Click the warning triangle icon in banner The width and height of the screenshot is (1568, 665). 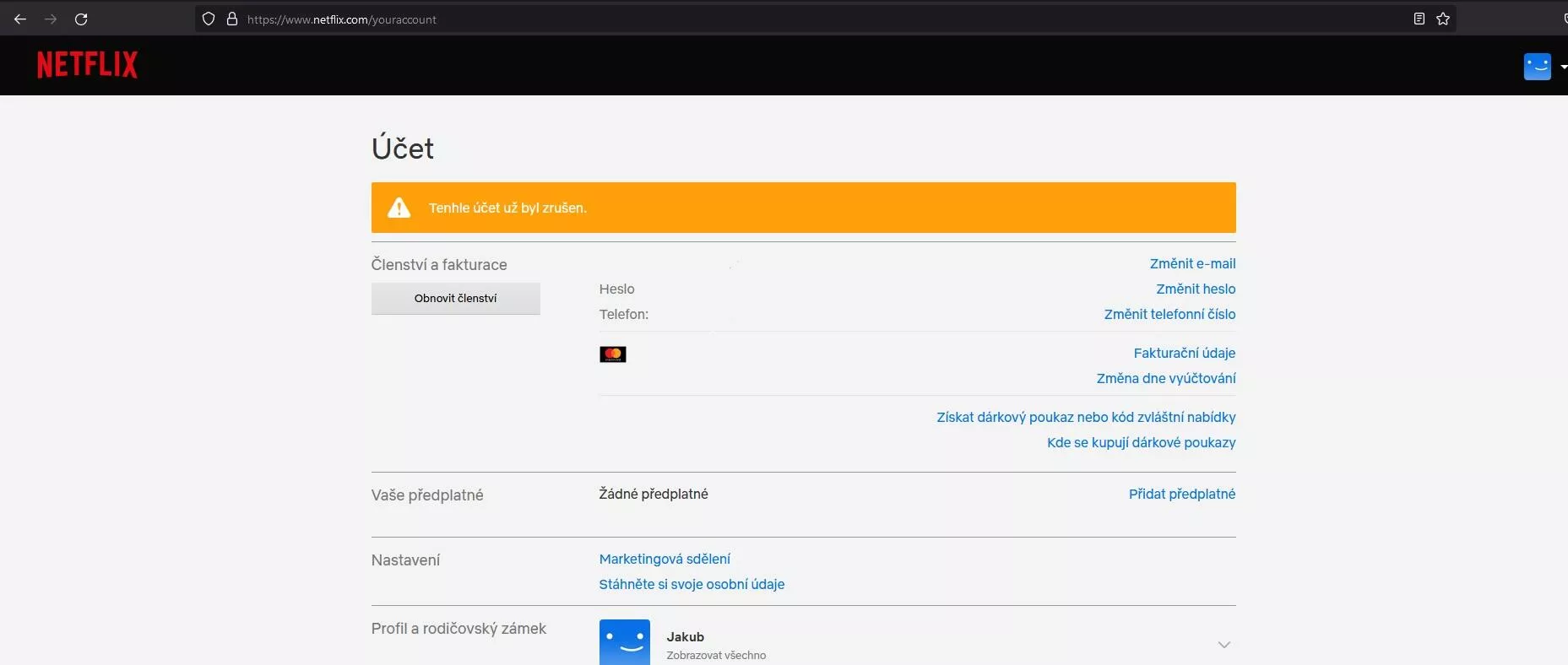point(399,208)
